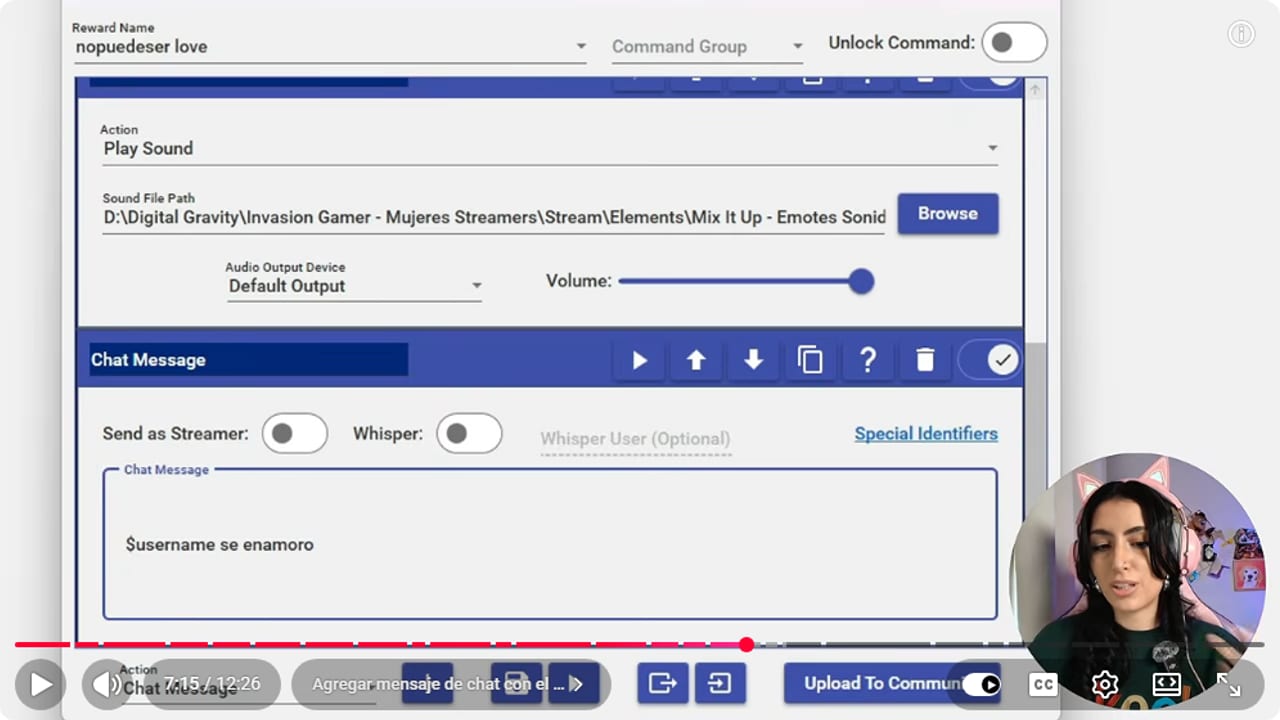This screenshot has width=1280, height=720.
Task: Enable Send as Streamer switch
Action: 294,434
